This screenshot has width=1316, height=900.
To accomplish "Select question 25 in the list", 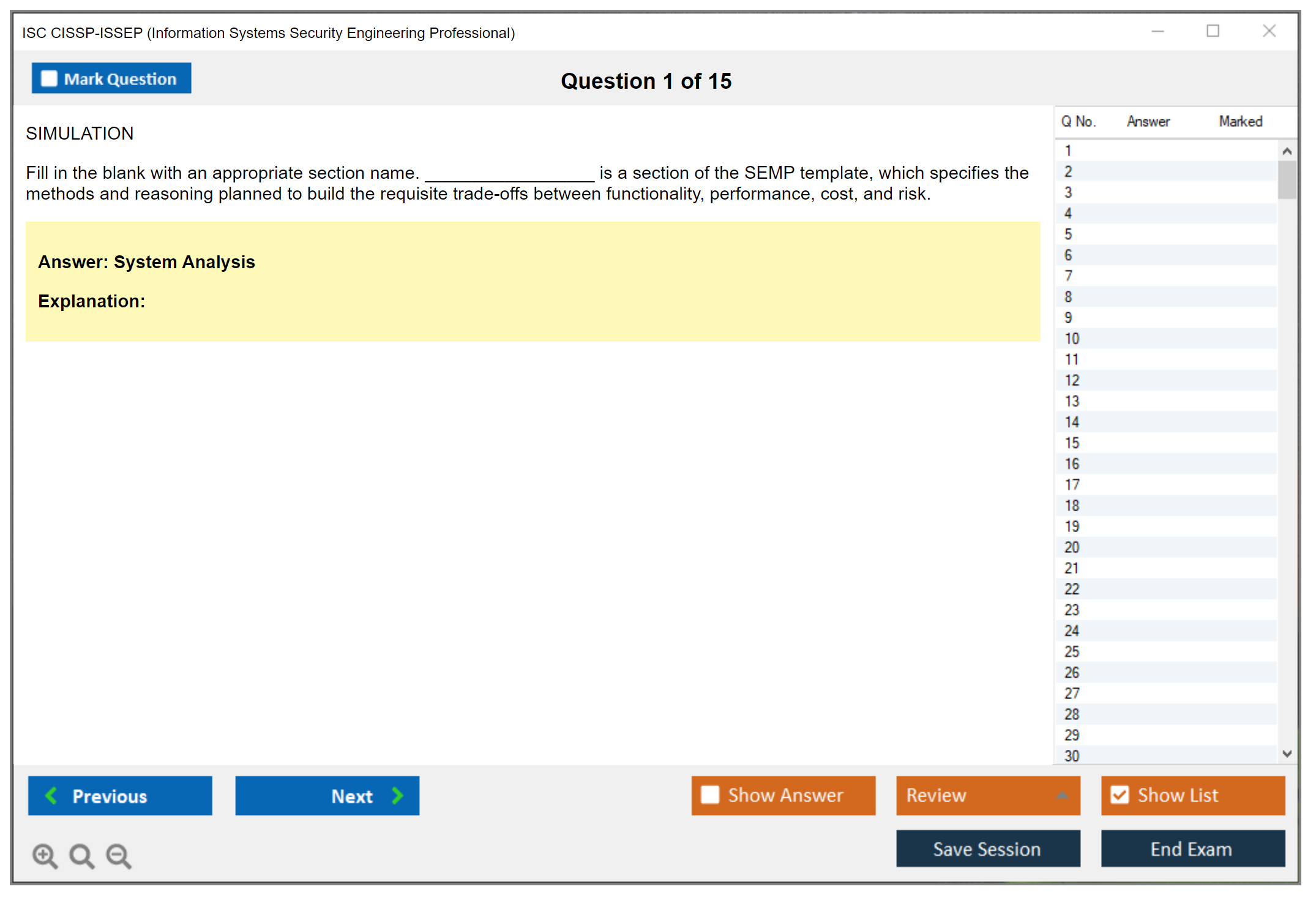I will 1072,651.
